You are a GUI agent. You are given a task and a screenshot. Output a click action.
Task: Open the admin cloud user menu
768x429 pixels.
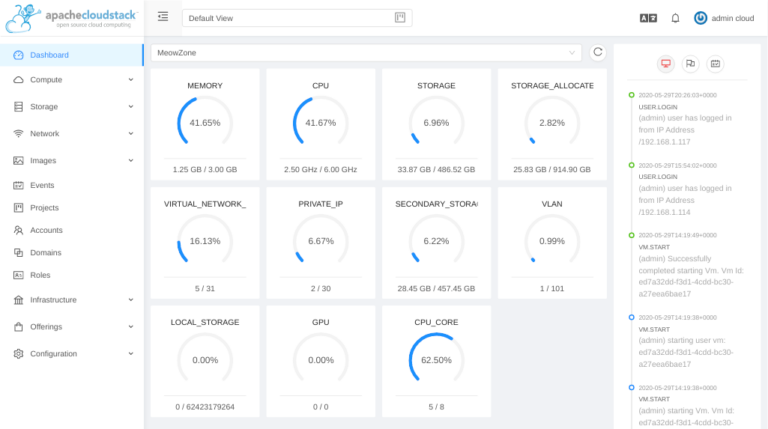pyautogui.click(x=724, y=18)
